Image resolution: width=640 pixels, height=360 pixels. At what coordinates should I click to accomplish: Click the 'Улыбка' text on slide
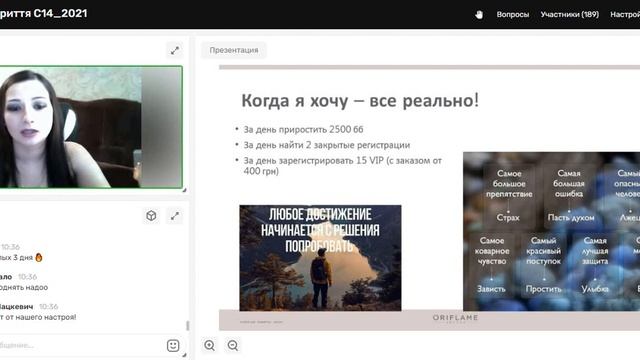[595, 289]
